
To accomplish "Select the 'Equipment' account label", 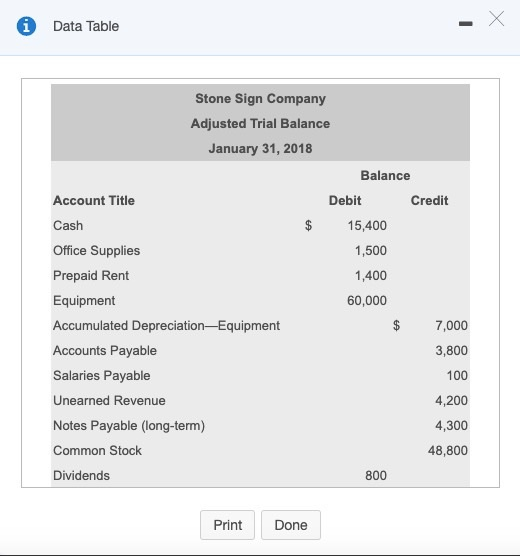I will coord(84,301).
